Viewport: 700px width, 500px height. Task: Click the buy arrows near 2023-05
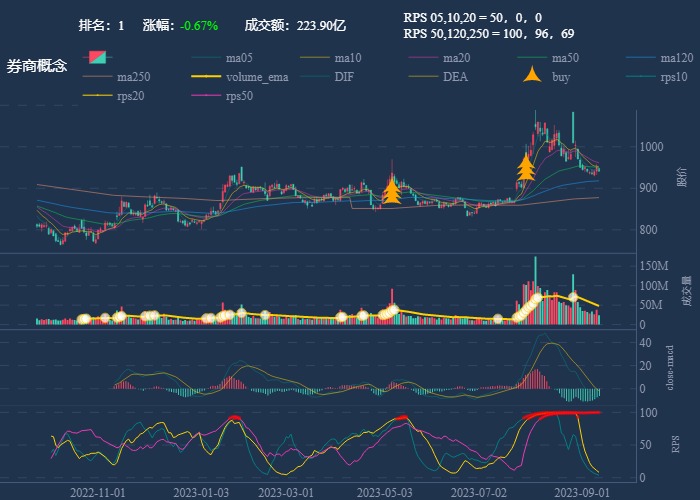pos(392,190)
